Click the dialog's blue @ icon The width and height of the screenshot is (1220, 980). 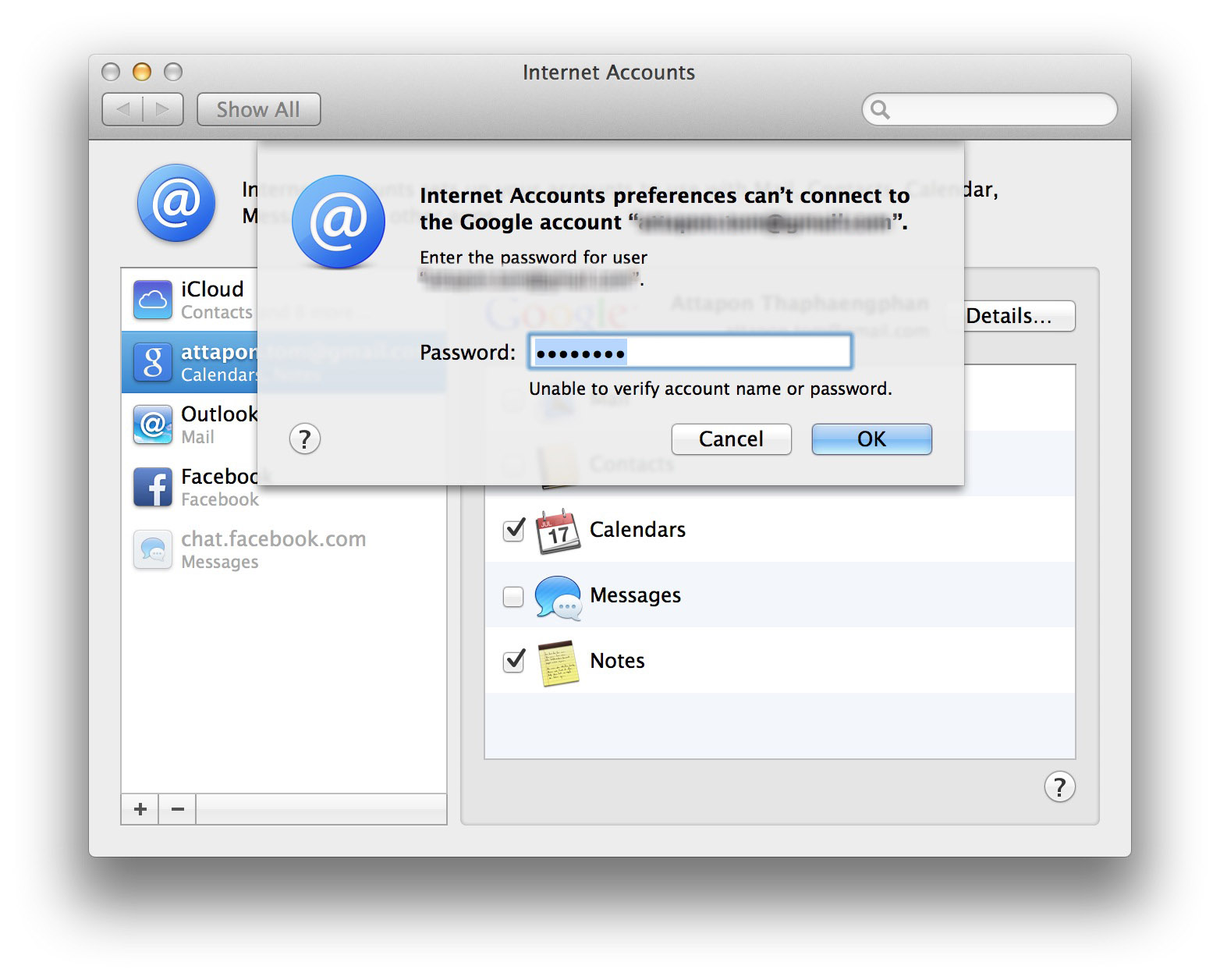pyautogui.click(x=339, y=222)
